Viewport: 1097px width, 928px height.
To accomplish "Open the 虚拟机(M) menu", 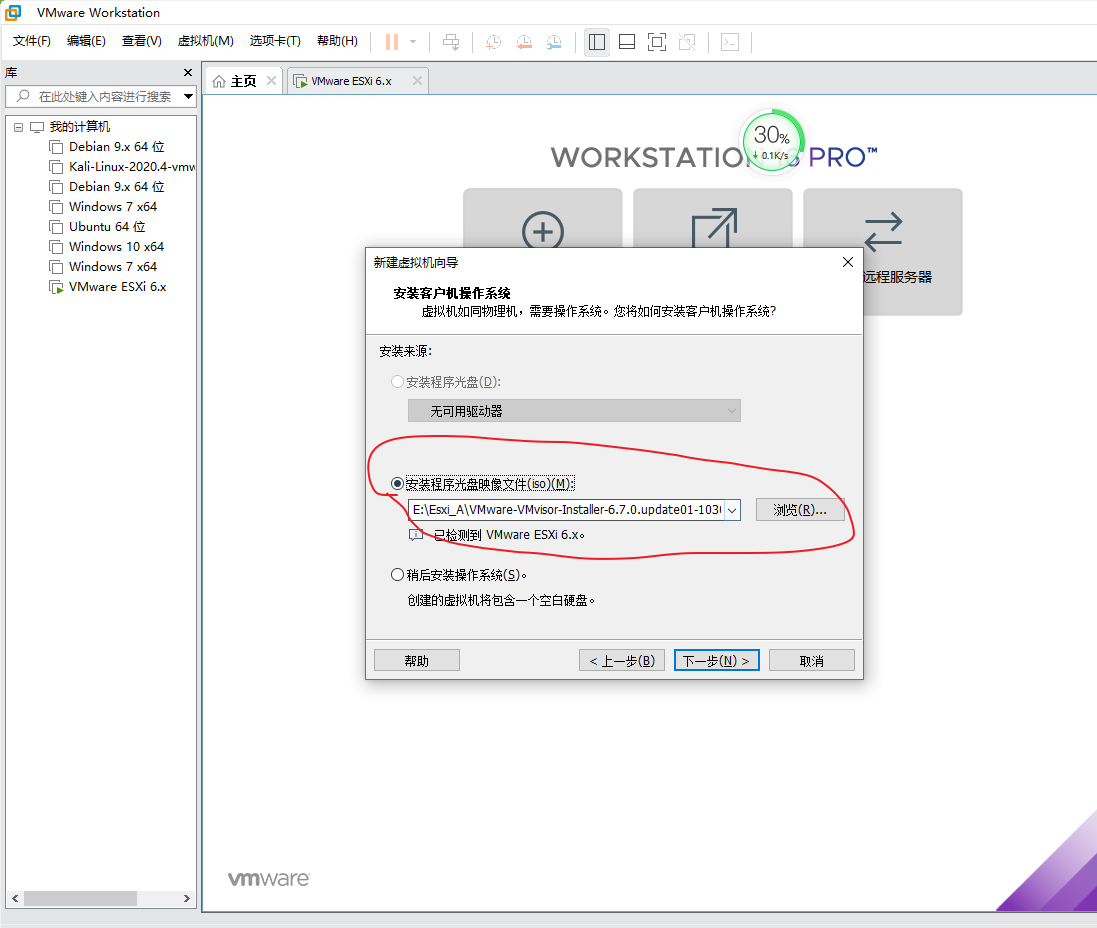I will [206, 41].
